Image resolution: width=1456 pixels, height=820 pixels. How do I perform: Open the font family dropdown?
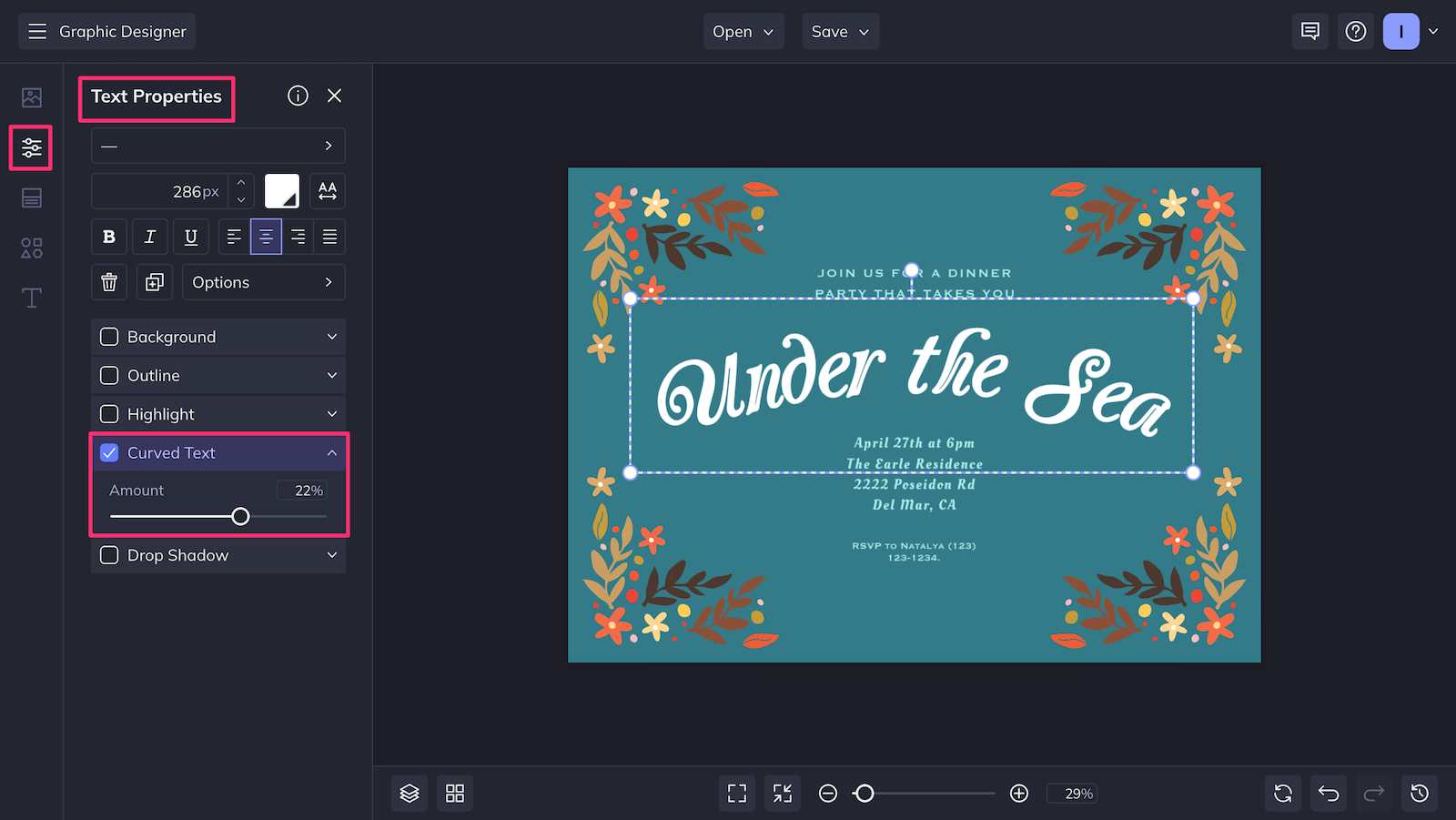pos(217,145)
